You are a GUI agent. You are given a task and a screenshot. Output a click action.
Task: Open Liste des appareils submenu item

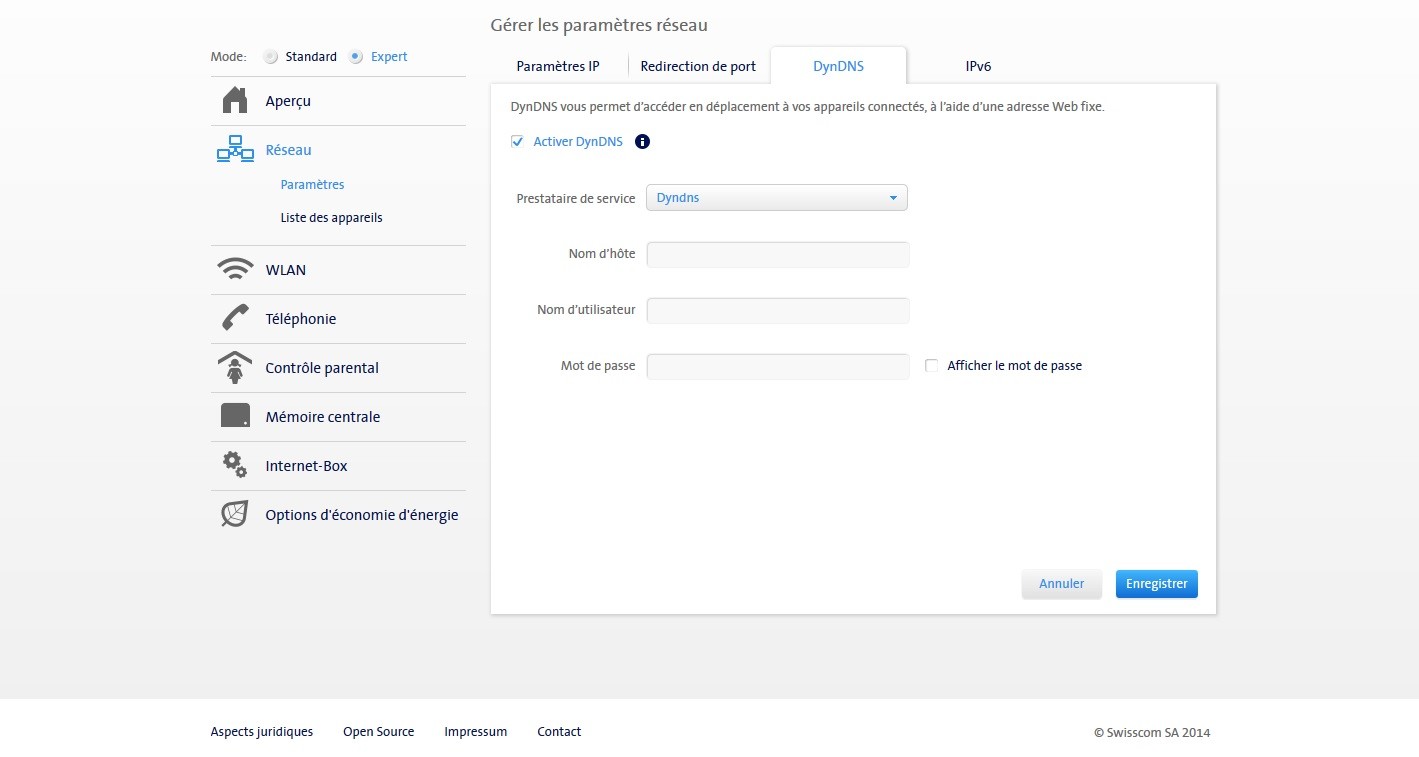[x=331, y=218]
